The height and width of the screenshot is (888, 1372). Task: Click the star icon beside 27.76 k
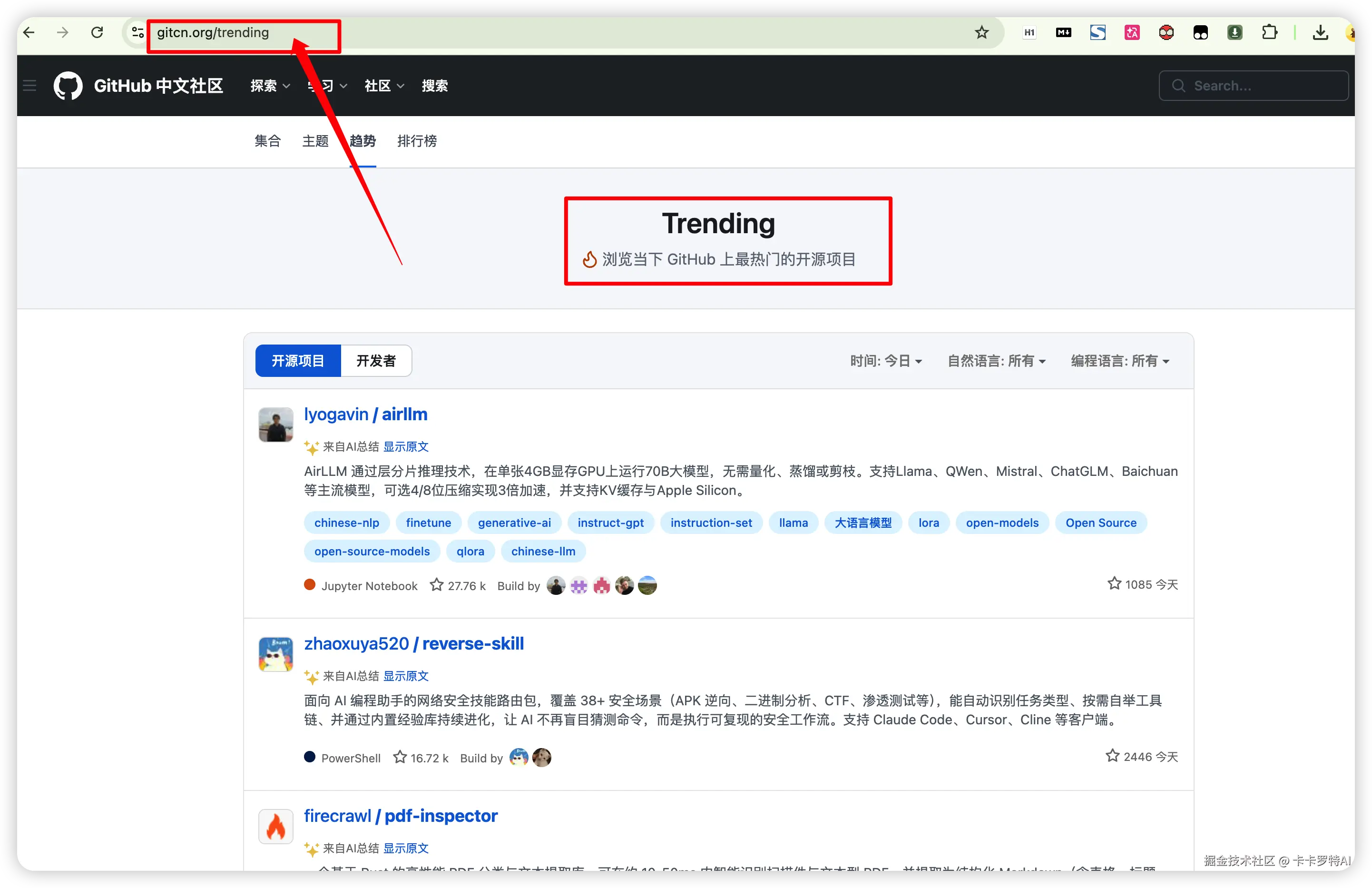(436, 585)
